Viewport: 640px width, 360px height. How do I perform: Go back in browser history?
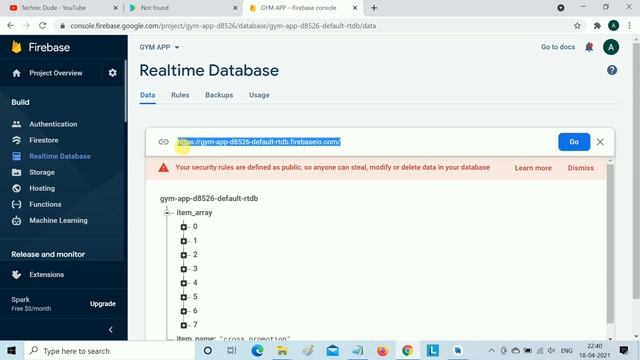click(x=11, y=26)
